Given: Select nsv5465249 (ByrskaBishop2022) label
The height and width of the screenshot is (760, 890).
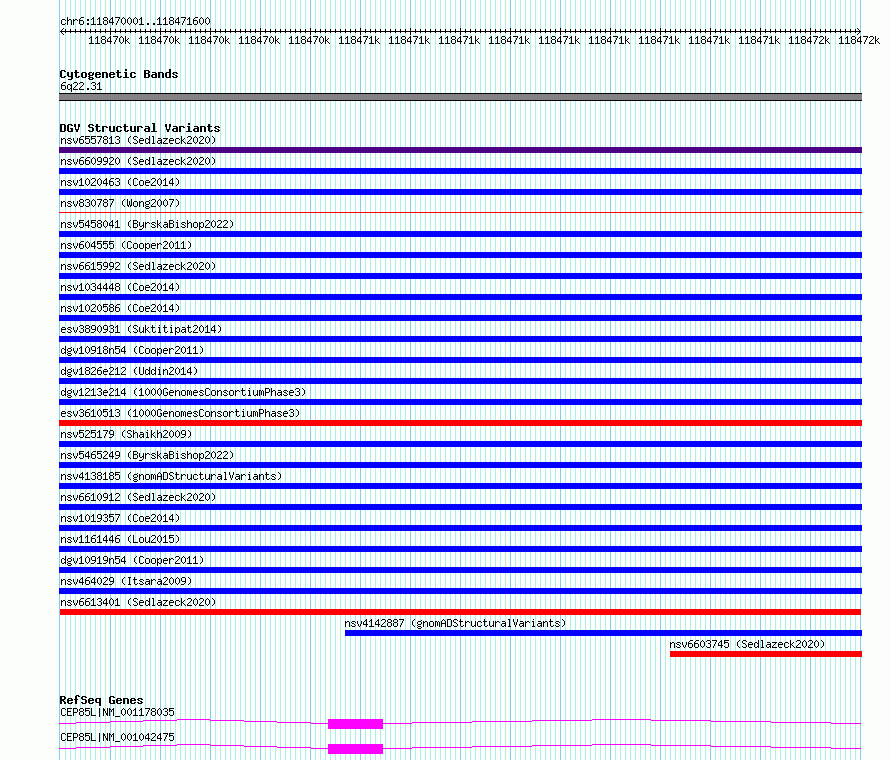Looking at the screenshot, I should [x=147, y=455].
